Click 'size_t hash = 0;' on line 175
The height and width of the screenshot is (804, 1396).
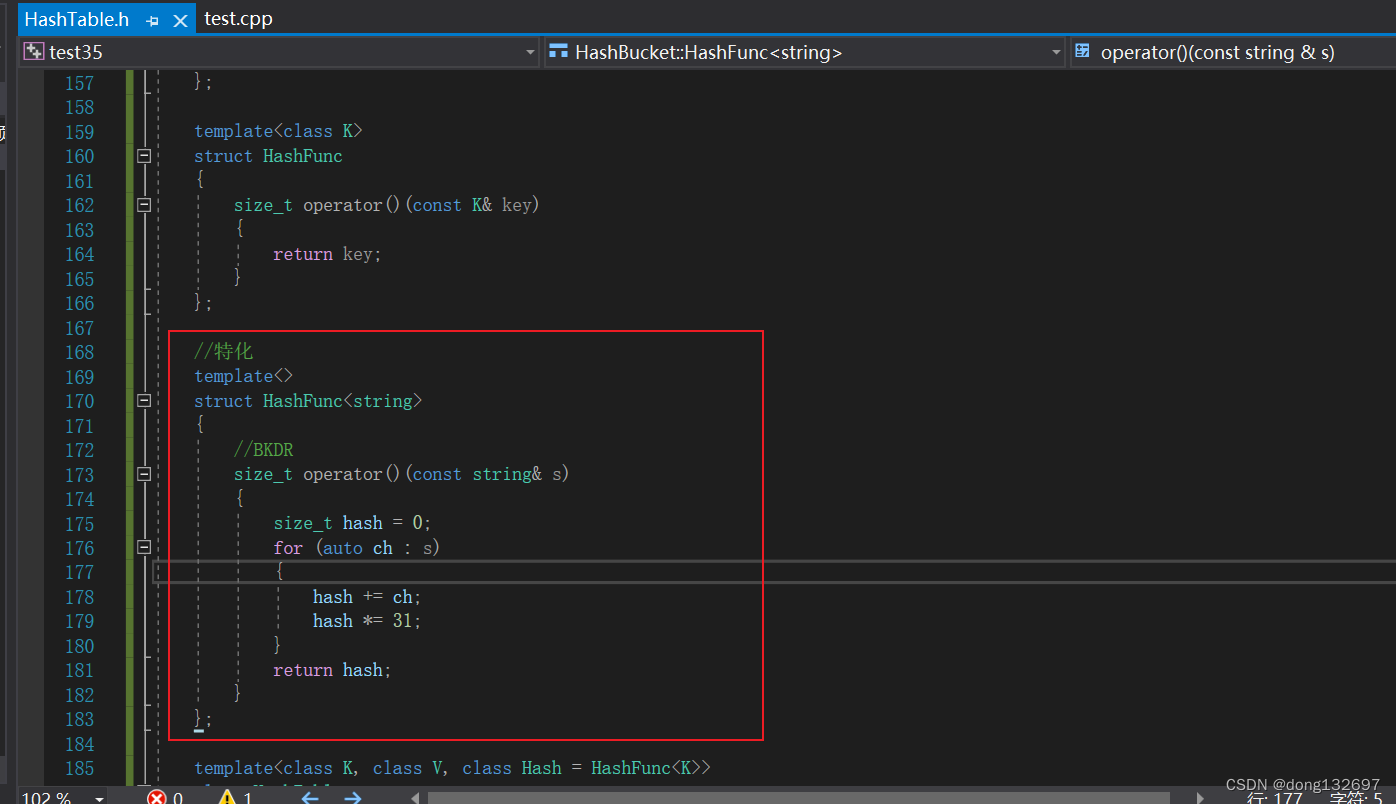click(352, 523)
